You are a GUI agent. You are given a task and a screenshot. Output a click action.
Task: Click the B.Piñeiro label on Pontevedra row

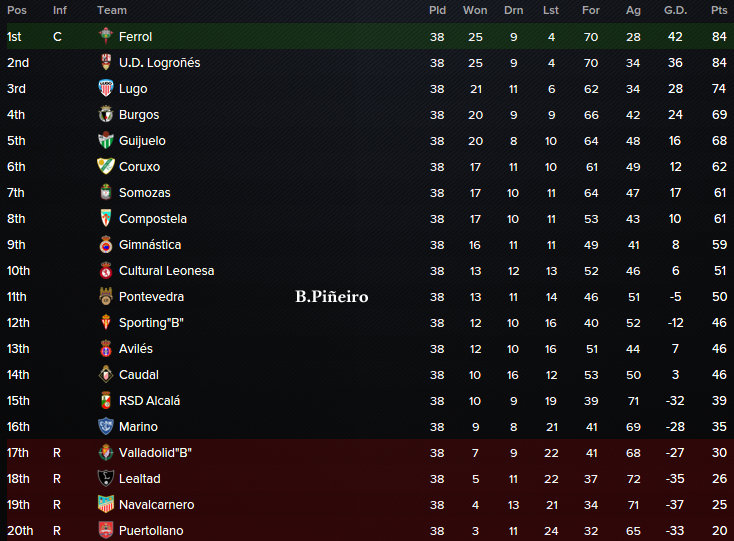coord(332,297)
